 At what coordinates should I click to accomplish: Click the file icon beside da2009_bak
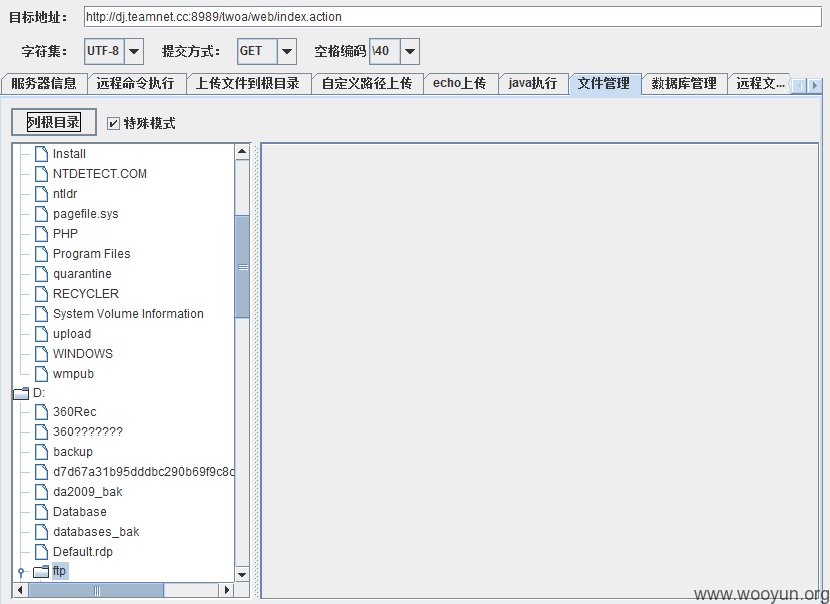41,492
